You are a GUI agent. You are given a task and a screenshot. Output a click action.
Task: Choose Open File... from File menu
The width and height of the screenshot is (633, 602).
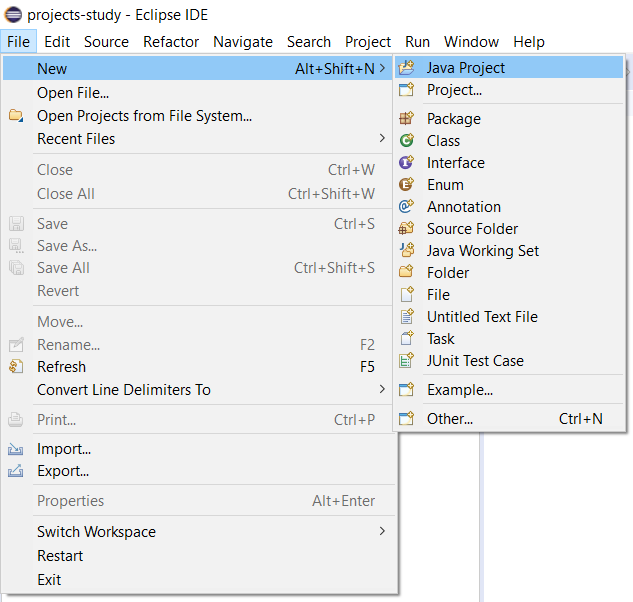tap(198, 93)
